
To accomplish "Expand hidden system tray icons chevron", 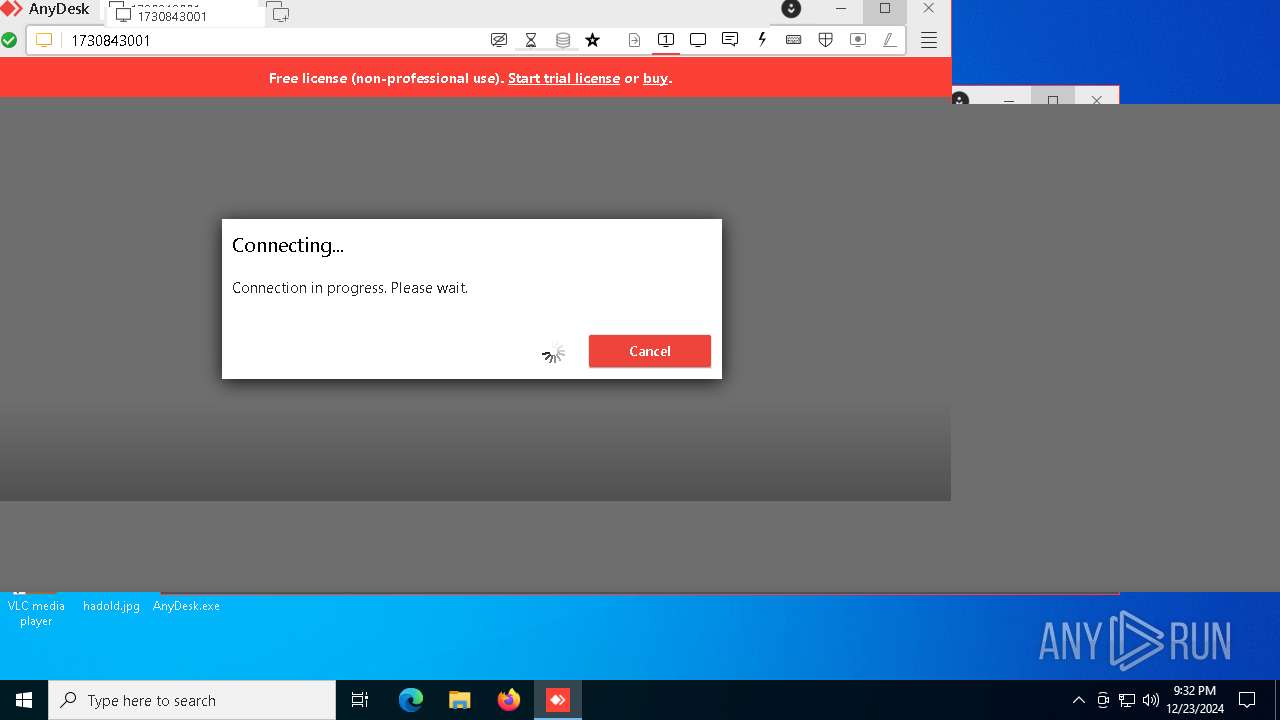I will [1078, 700].
